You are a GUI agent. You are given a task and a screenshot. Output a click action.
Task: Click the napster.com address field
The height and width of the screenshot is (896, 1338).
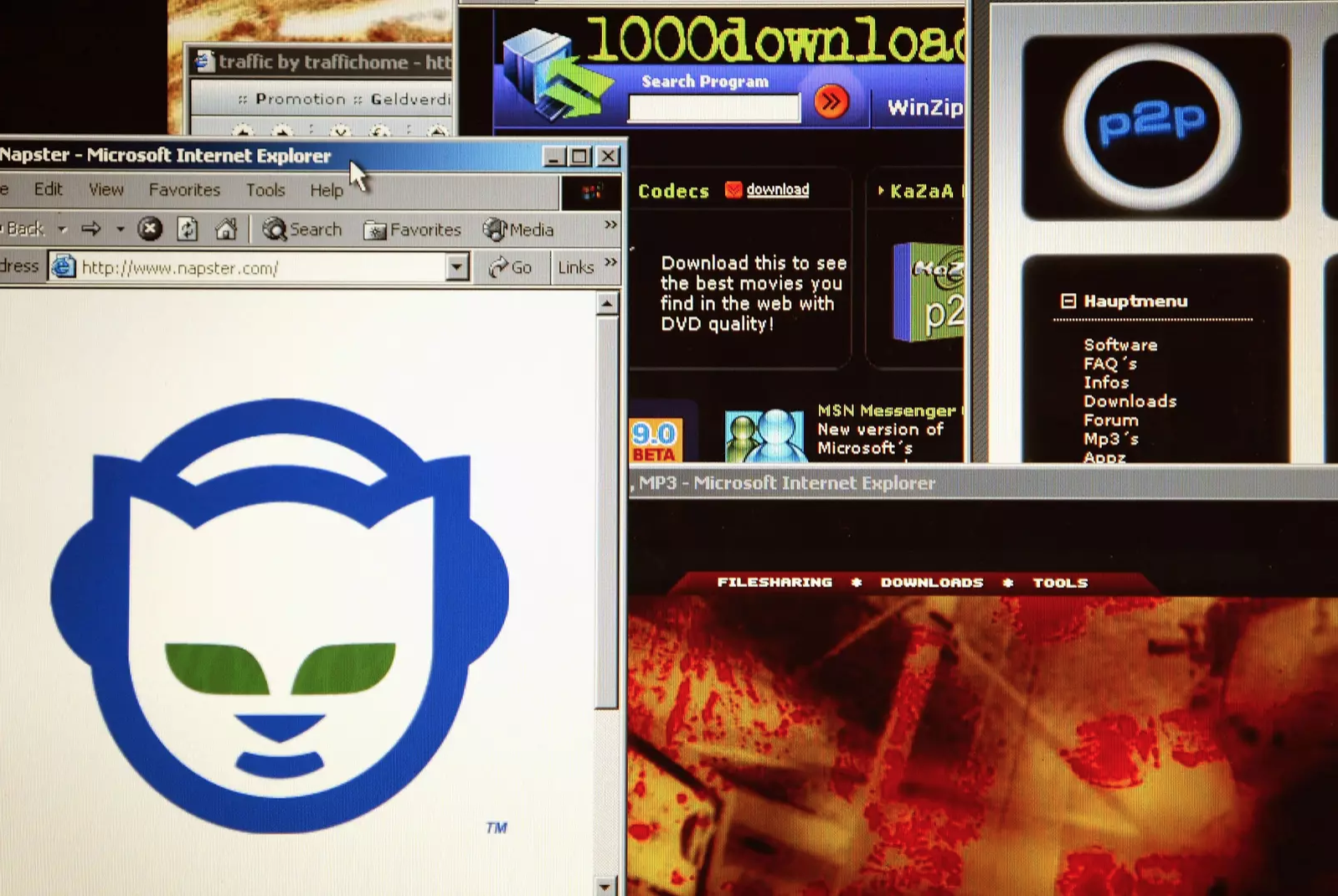point(249,267)
